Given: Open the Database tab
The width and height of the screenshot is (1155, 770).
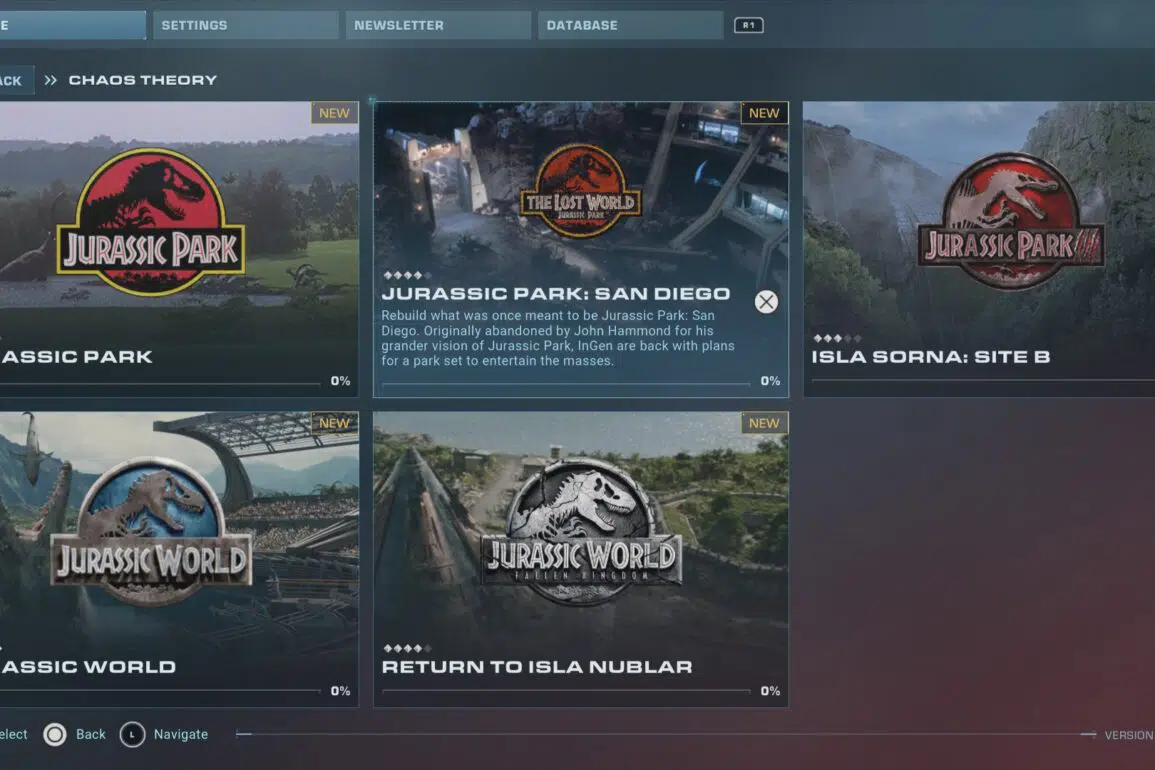Looking at the screenshot, I should pyautogui.click(x=631, y=25).
